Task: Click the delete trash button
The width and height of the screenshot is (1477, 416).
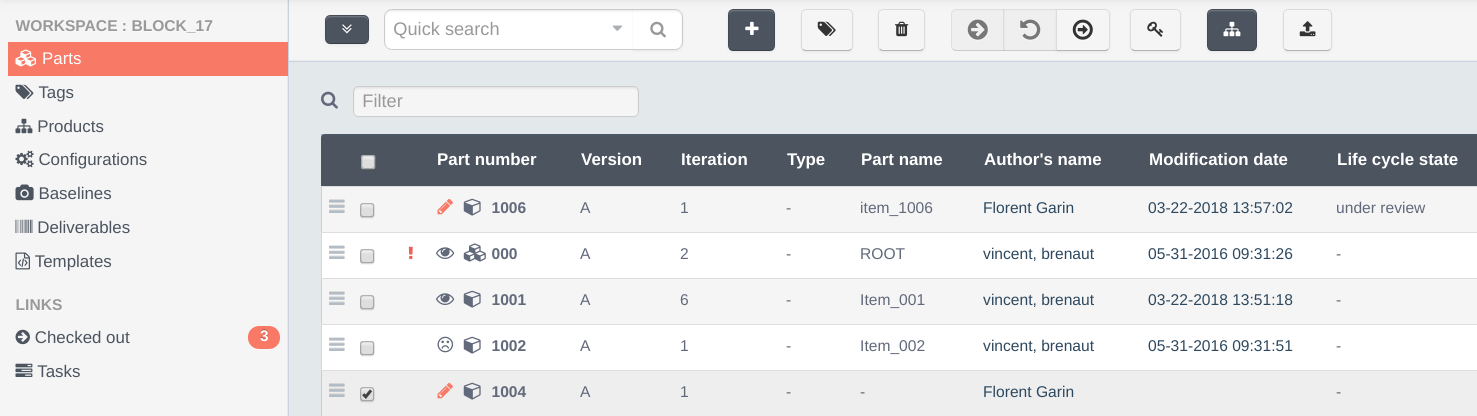Action: [901, 30]
